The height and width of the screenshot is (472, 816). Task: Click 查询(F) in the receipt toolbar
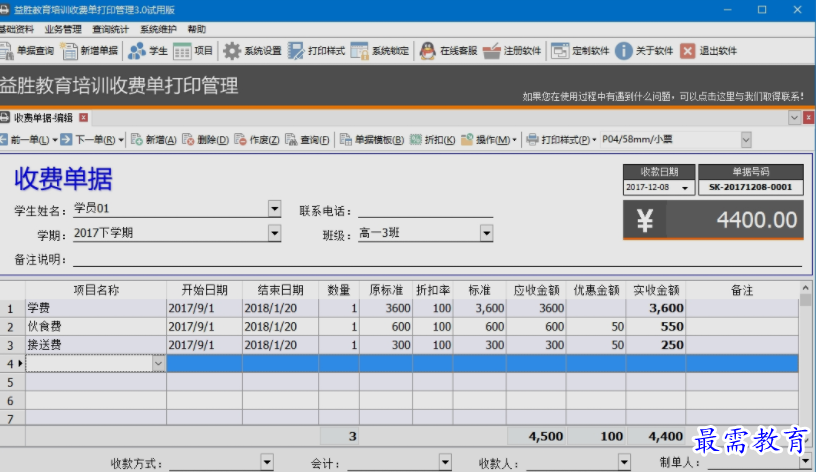point(308,139)
